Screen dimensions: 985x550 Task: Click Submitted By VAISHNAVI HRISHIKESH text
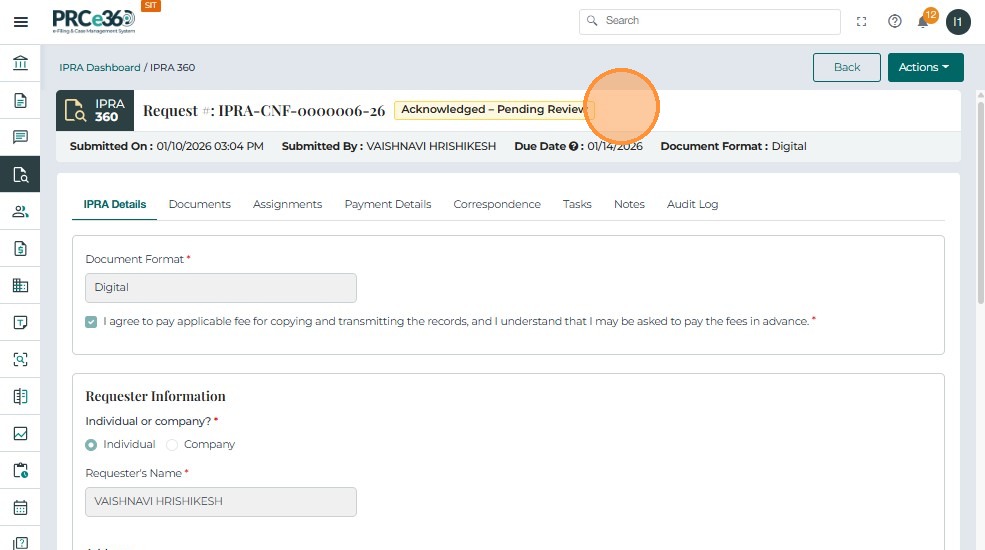coord(389,146)
